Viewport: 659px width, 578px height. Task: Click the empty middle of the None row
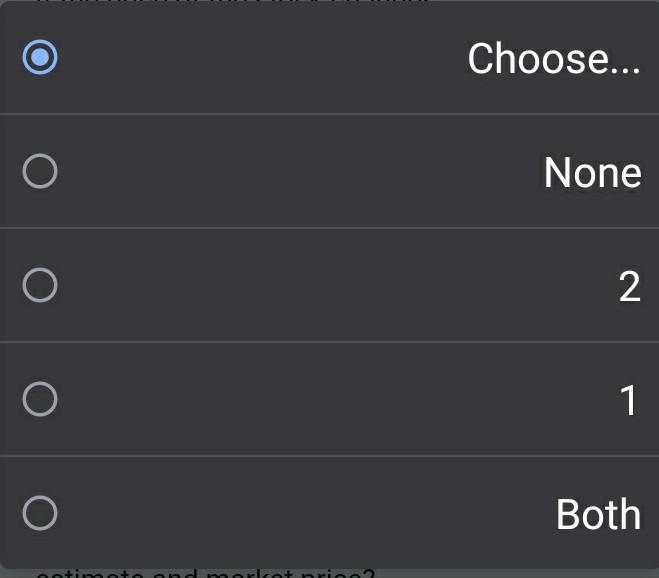(300, 172)
